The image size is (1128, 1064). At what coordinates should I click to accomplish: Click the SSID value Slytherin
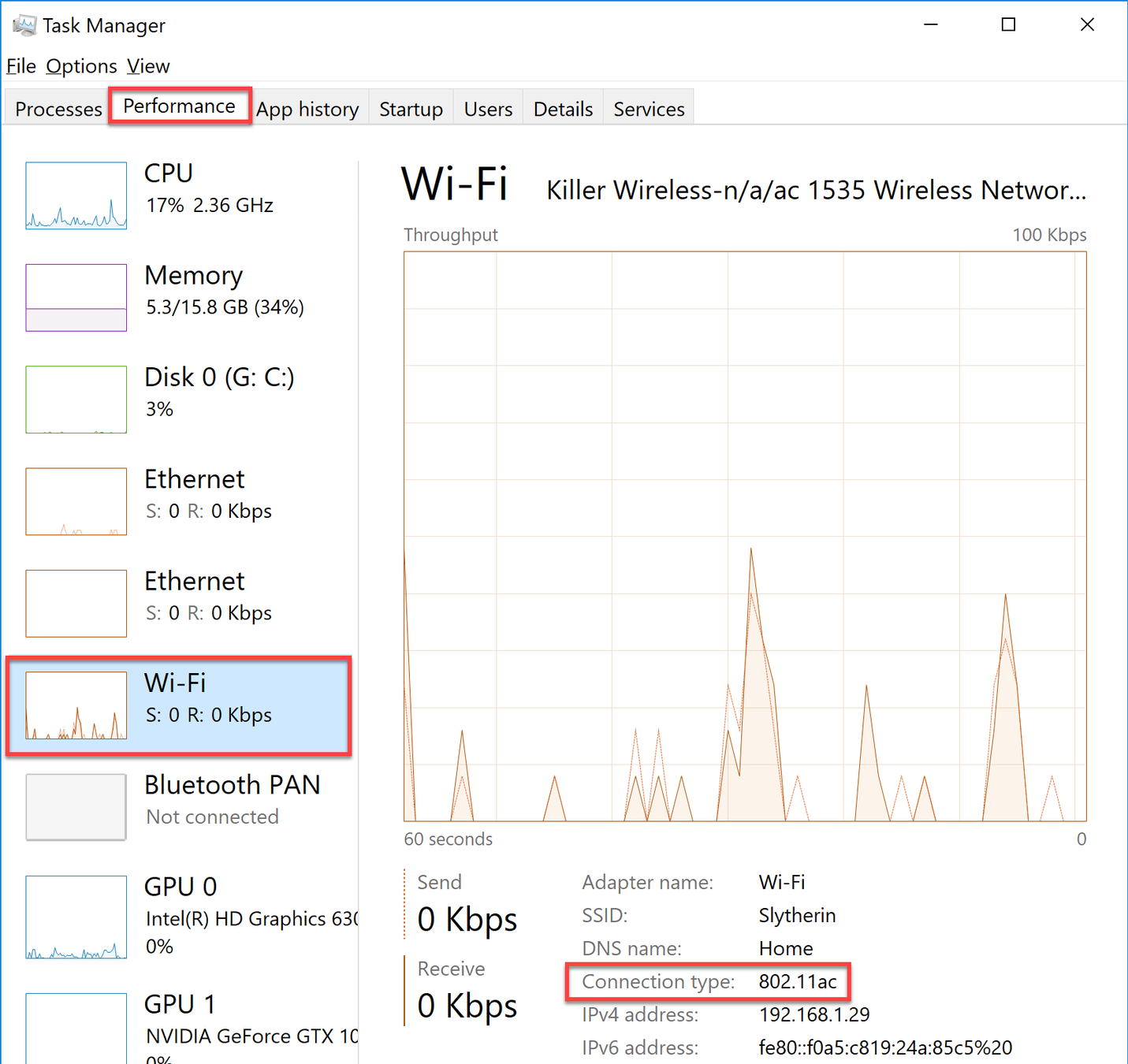pos(797,915)
